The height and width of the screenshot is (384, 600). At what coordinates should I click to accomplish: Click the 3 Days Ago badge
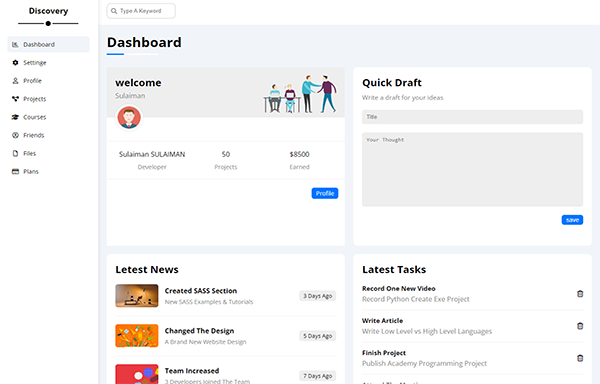pyautogui.click(x=318, y=296)
